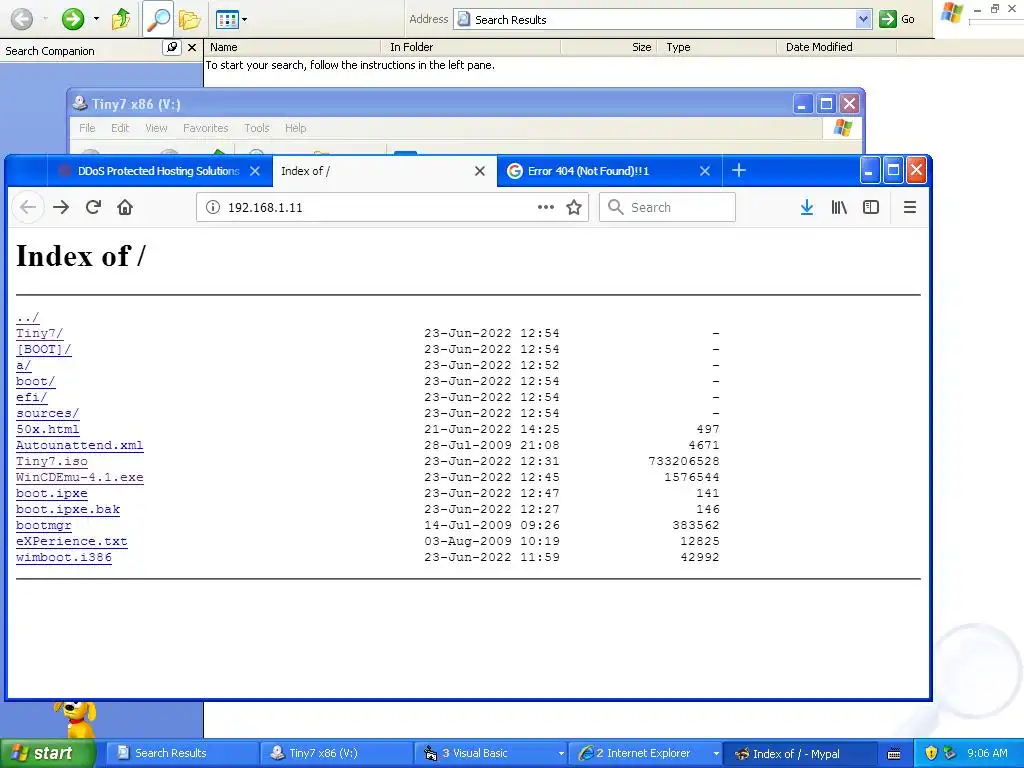The image size is (1024, 768).
Task: Switch to DDoS Protected Hosting tab
Action: (159, 171)
